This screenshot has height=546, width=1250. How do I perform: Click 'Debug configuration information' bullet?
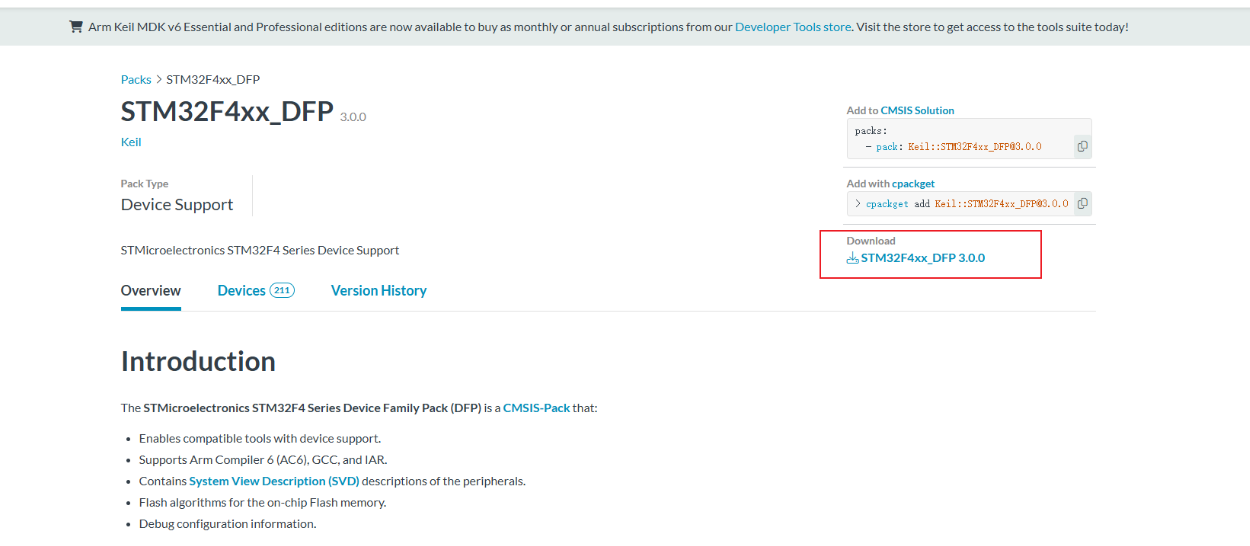[227, 524]
